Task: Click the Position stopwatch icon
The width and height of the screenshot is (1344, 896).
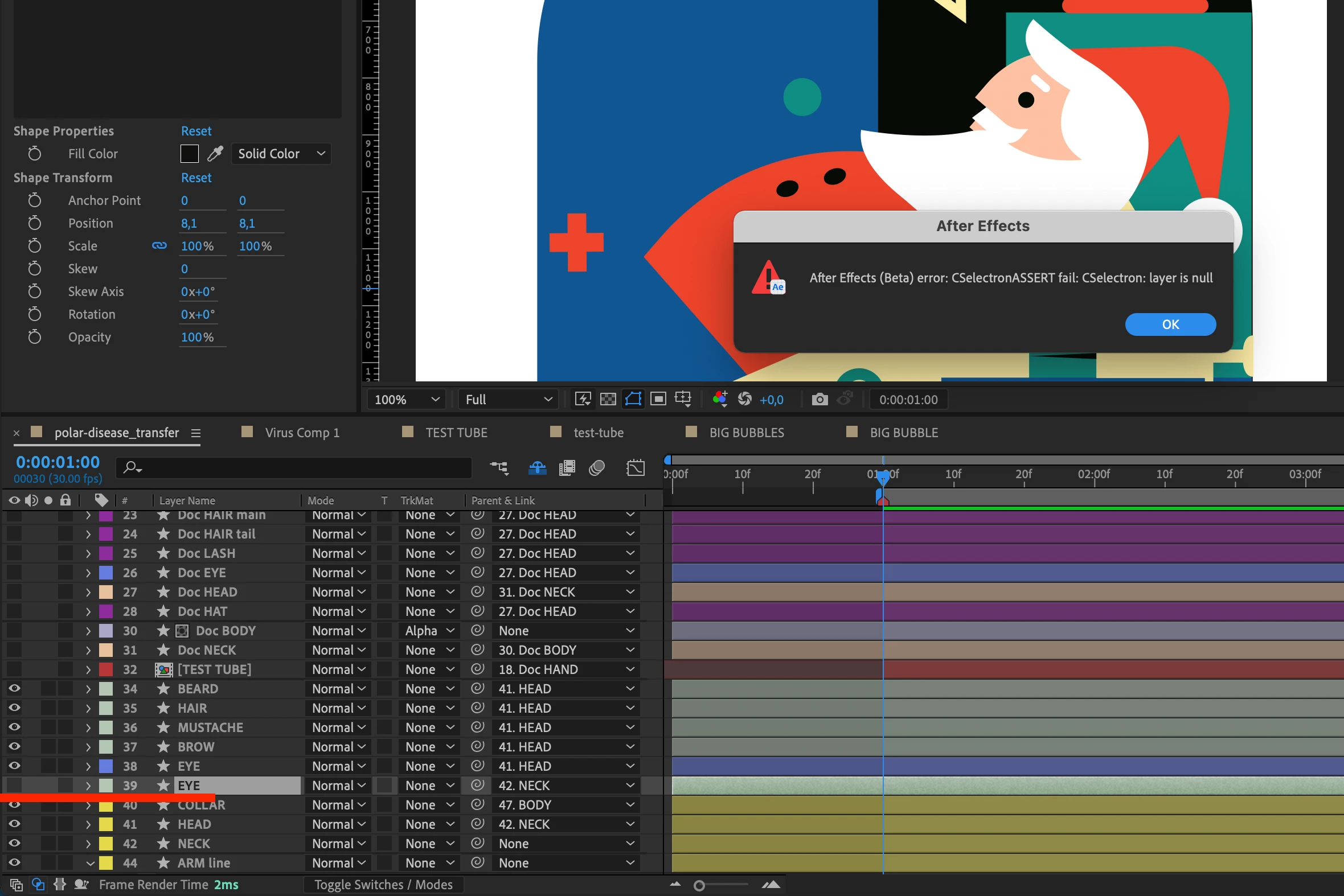Action: (x=34, y=223)
